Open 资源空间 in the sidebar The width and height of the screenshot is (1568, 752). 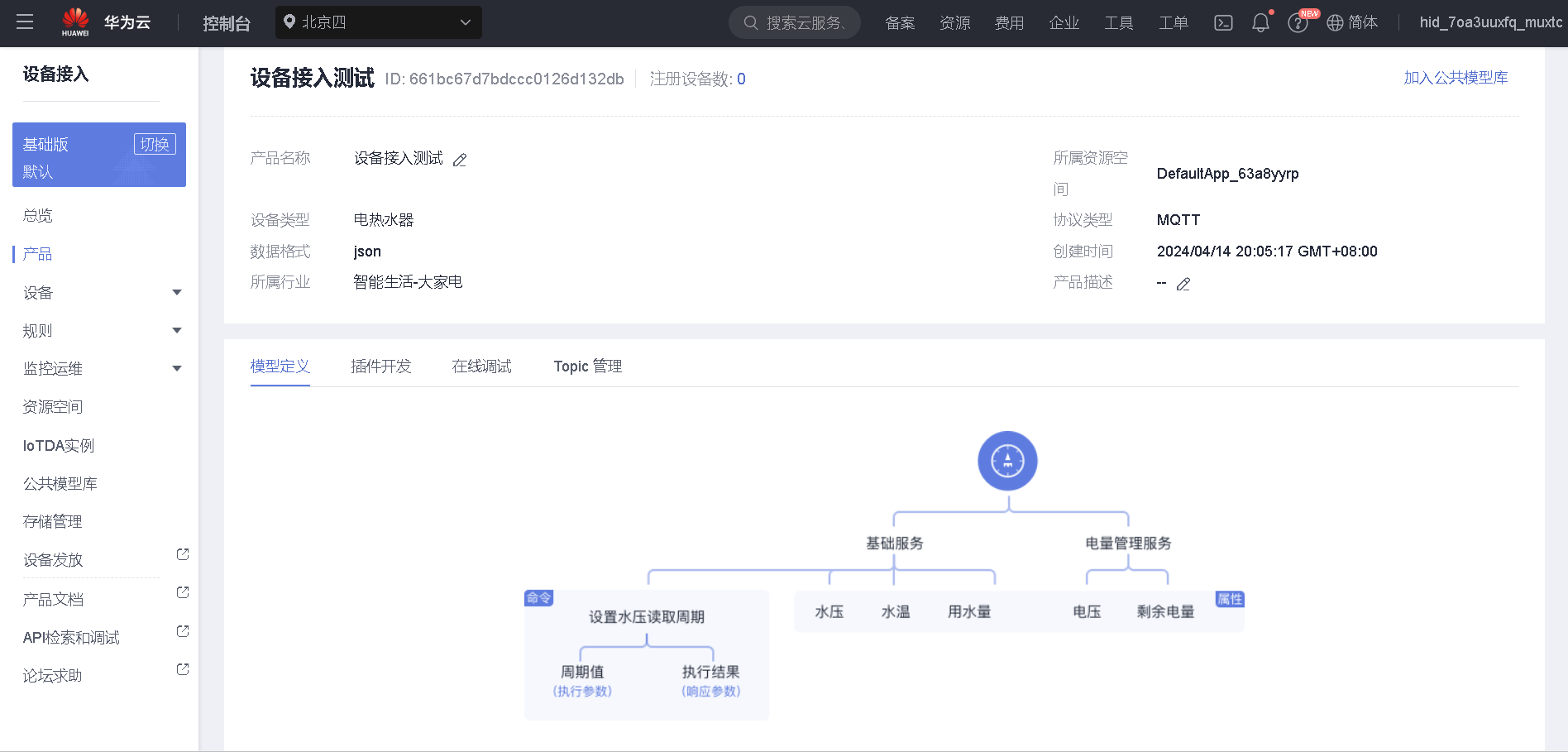click(x=53, y=406)
